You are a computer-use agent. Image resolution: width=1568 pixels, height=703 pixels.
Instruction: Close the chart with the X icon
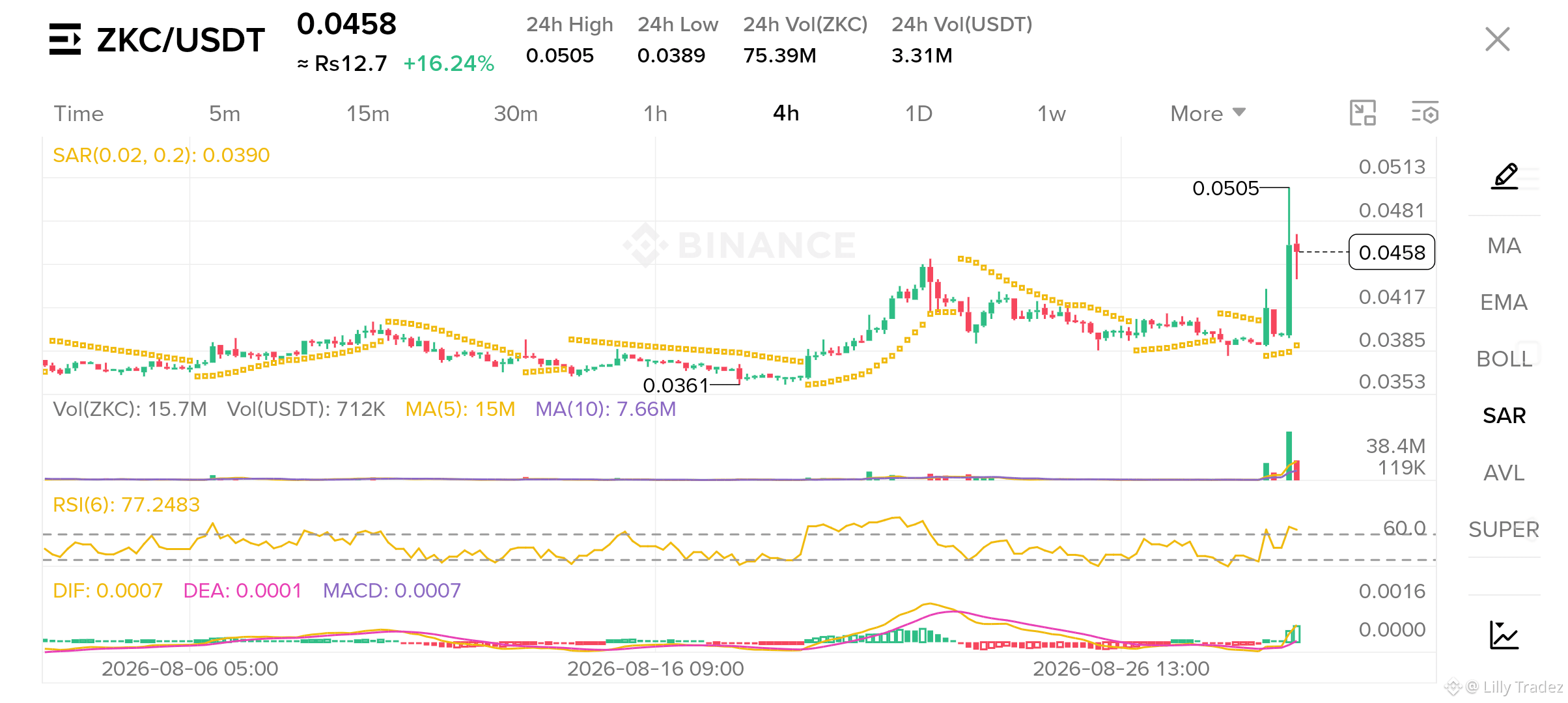[1497, 39]
